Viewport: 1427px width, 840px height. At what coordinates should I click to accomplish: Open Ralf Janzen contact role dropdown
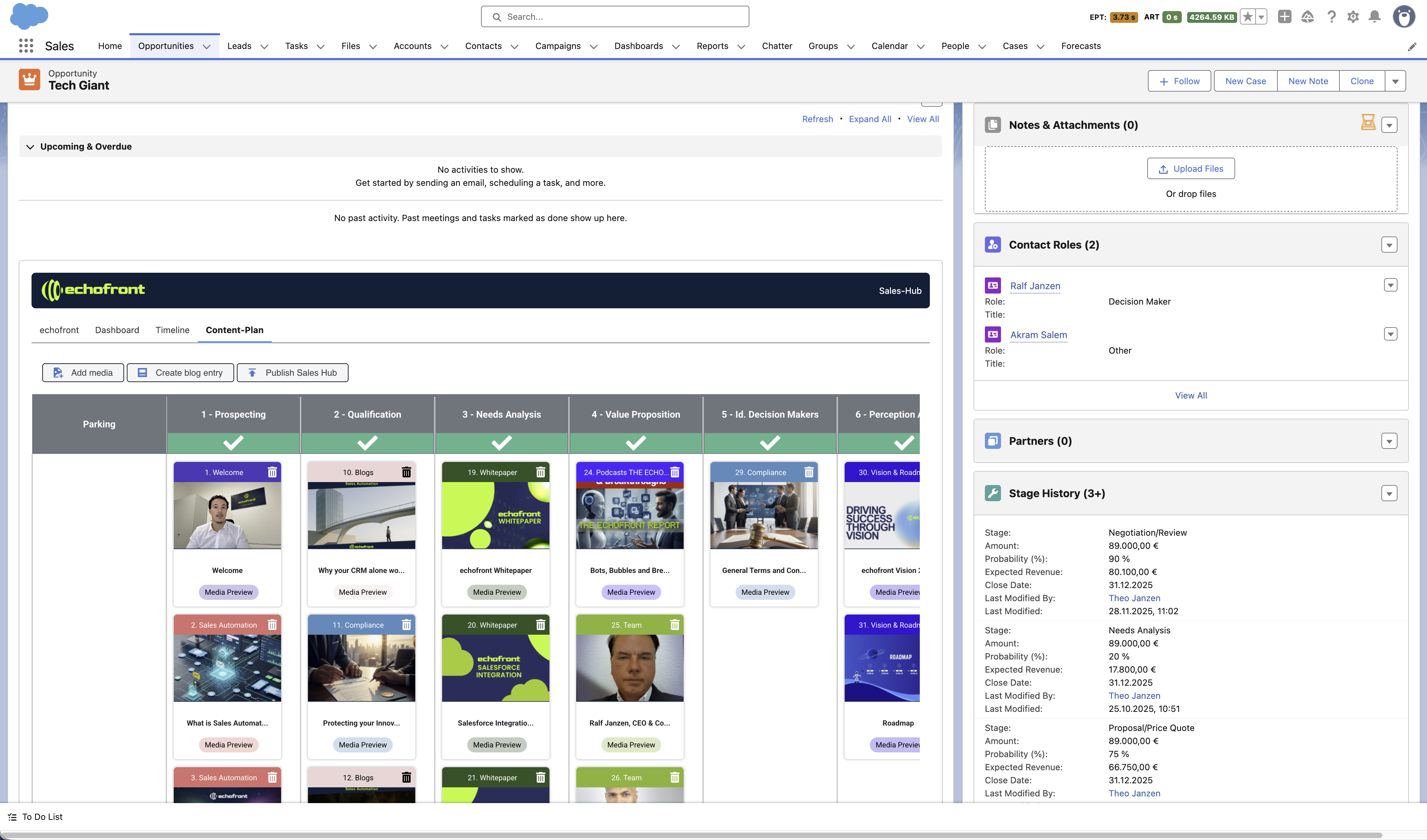[1390, 285]
